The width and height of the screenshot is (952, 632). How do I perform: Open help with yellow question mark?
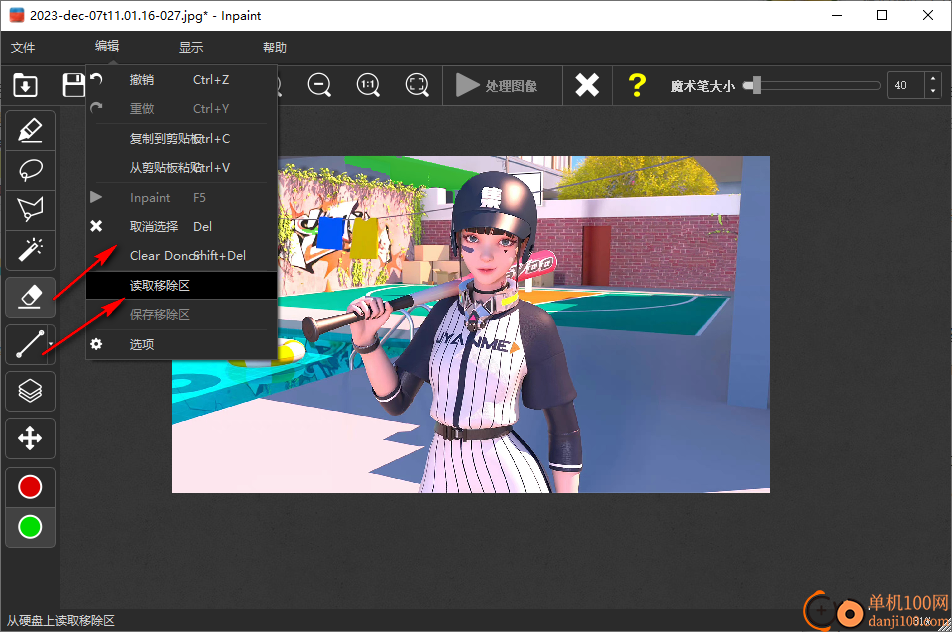pyautogui.click(x=637, y=85)
